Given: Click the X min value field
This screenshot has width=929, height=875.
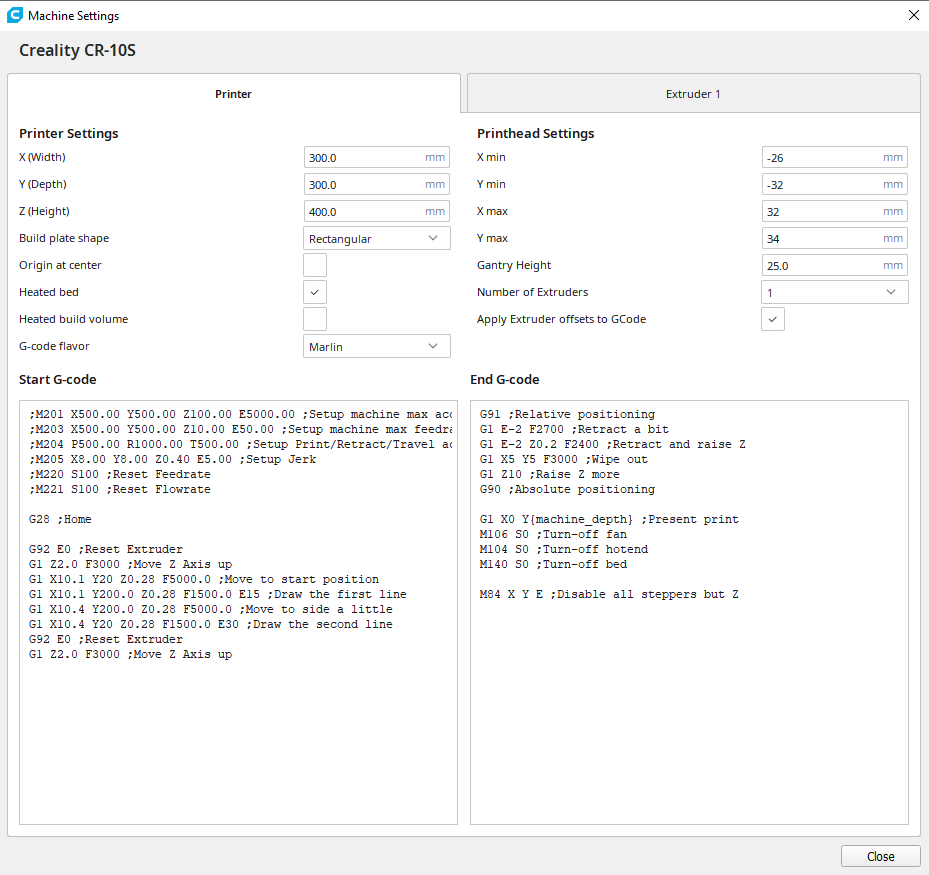Looking at the screenshot, I should coord(834,158).
